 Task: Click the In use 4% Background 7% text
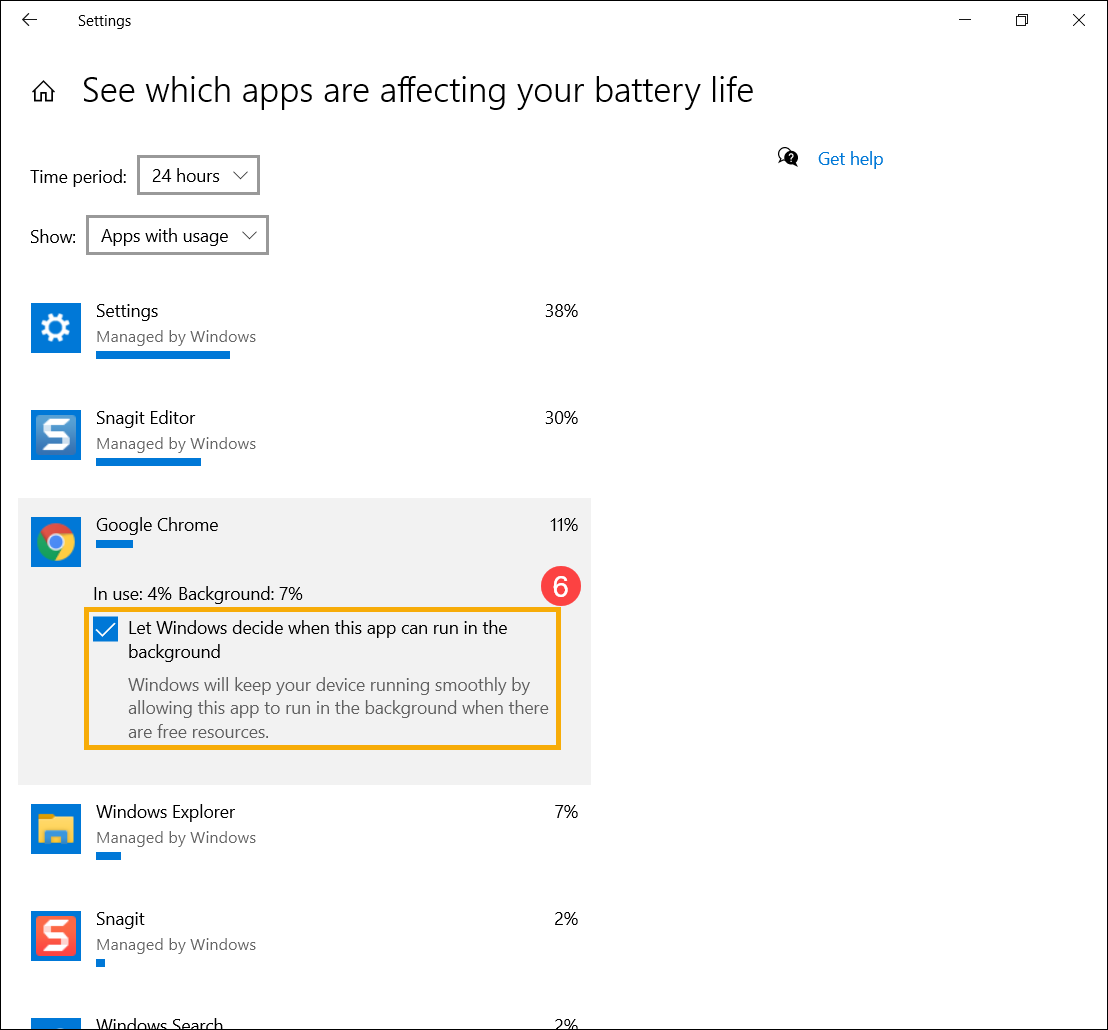(198, 594)
